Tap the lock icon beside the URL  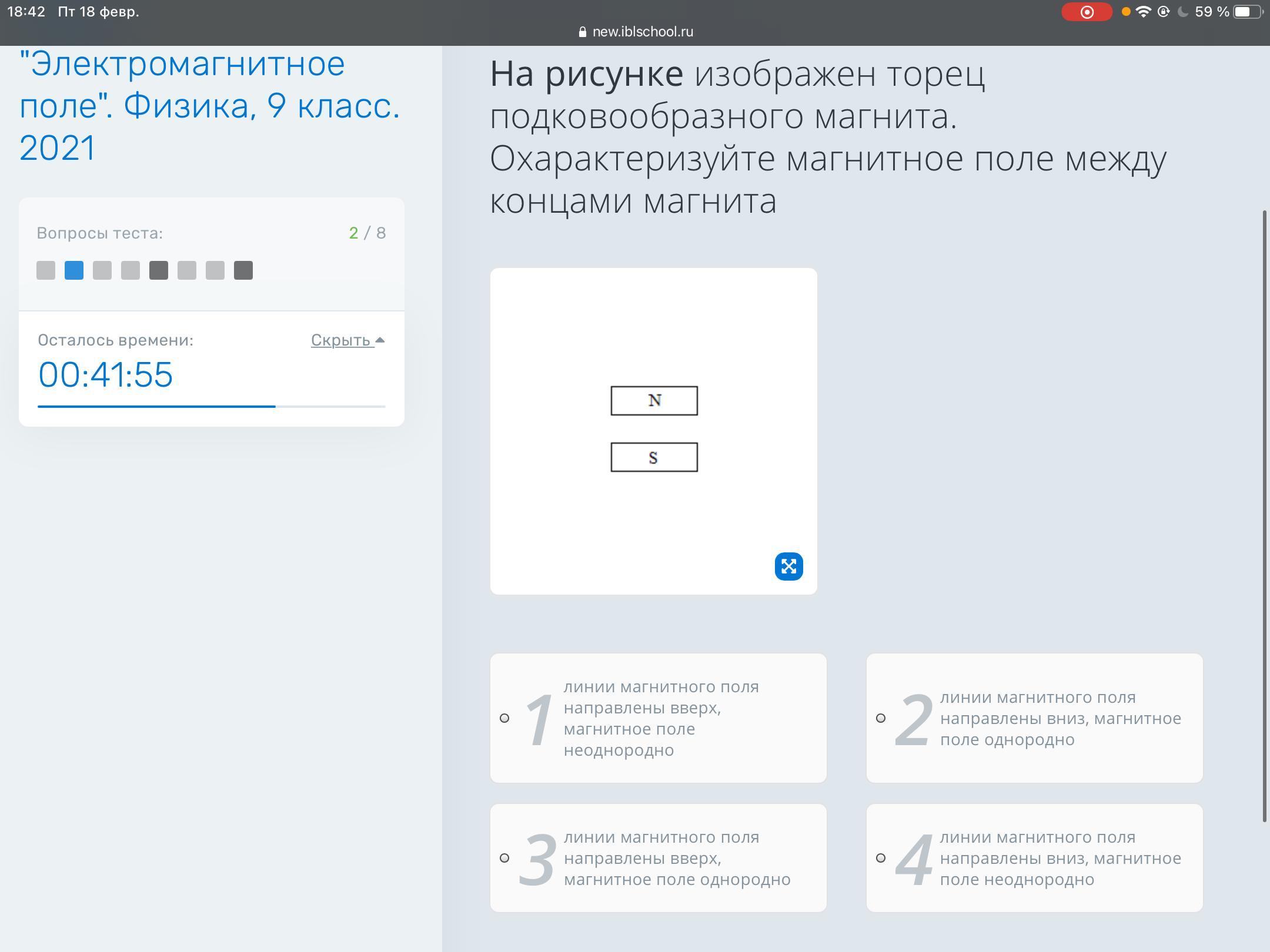click(x=582, y=32)
